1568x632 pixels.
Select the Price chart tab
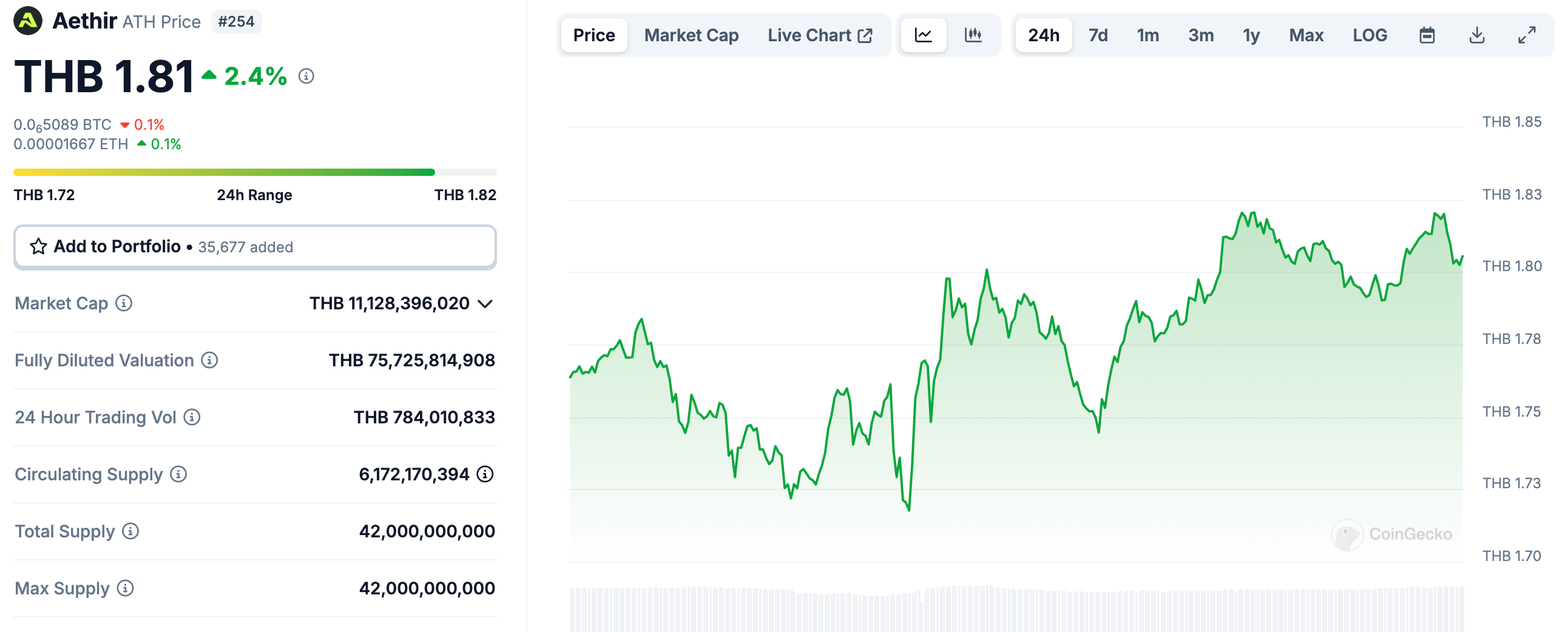(593, 35)
